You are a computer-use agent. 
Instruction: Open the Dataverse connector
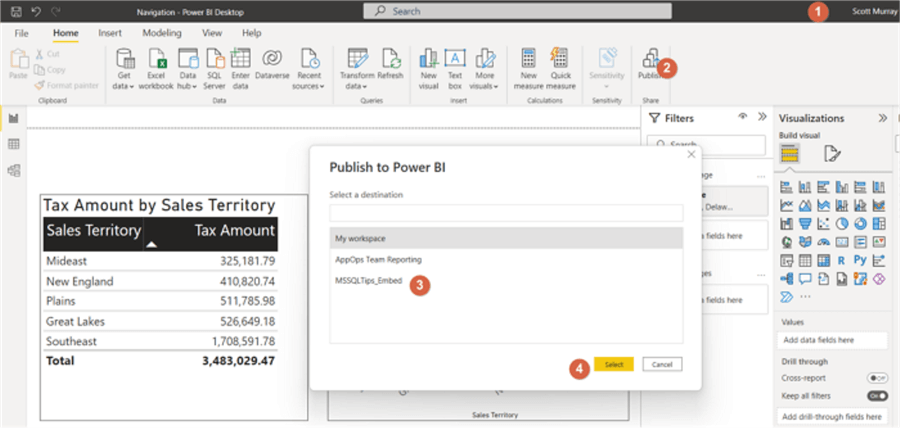[272, 65]
